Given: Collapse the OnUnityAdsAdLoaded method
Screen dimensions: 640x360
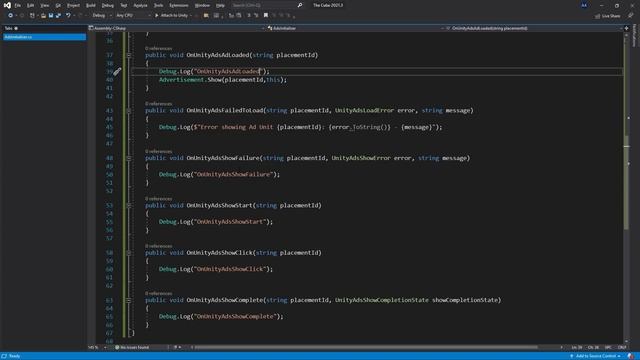Looking at the screenshot, I should point(129,55).
